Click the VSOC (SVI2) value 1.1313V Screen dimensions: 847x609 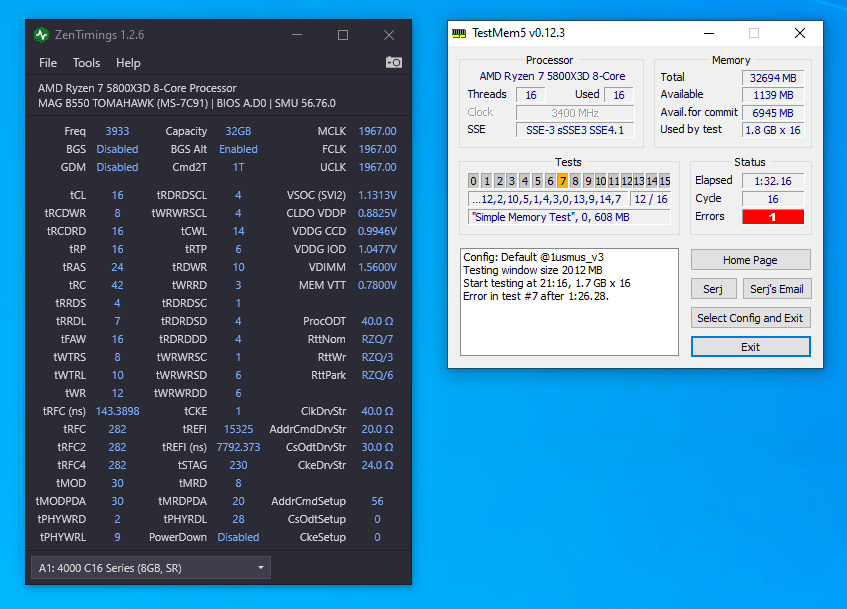tap(377, 195)
